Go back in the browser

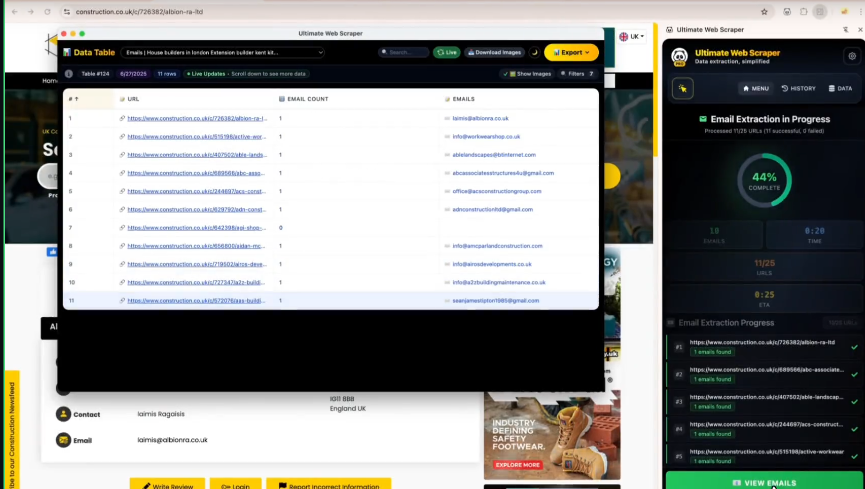[x=14, y=12]
